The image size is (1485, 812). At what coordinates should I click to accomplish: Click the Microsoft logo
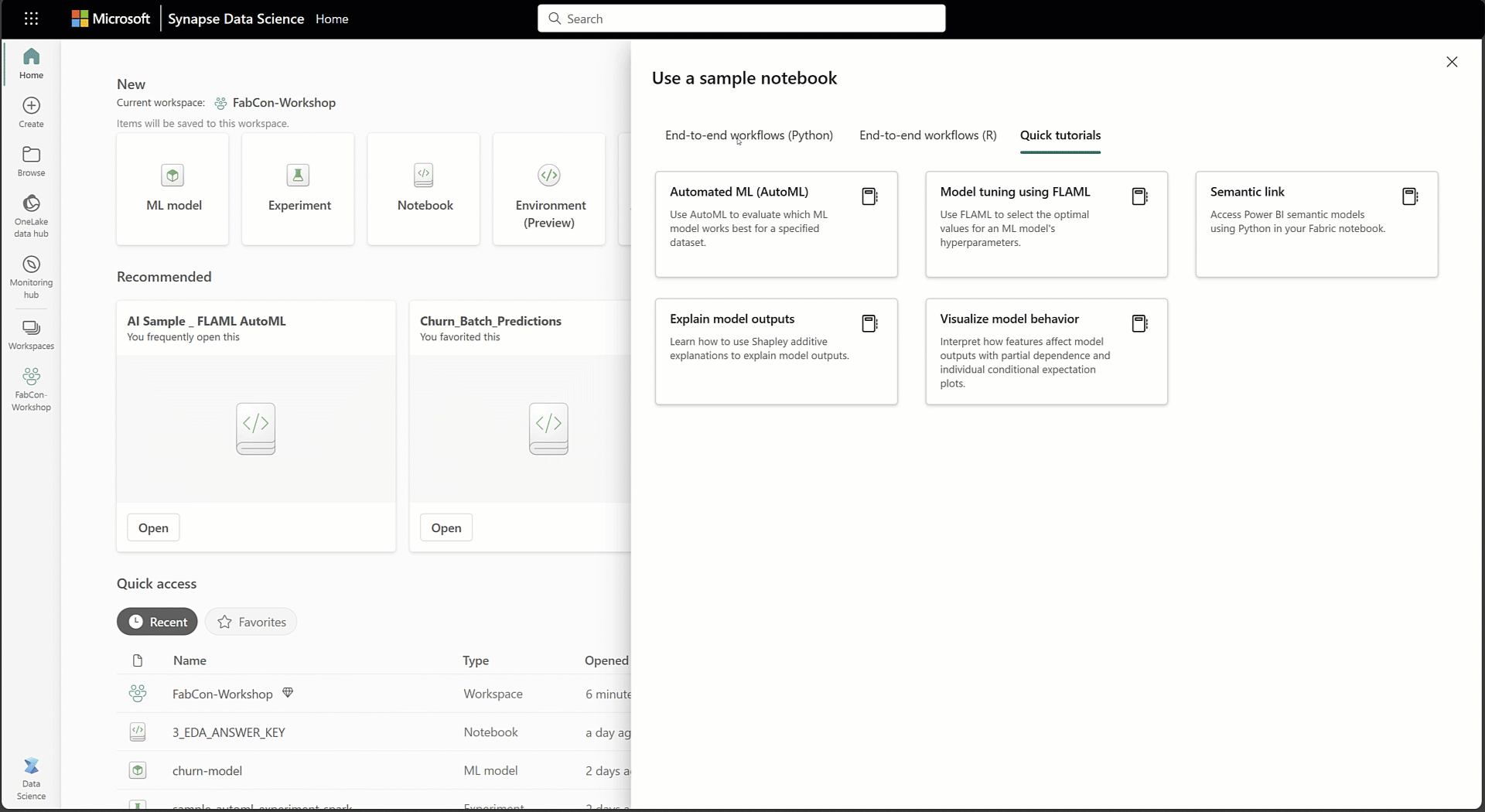(x=111, y=19)
